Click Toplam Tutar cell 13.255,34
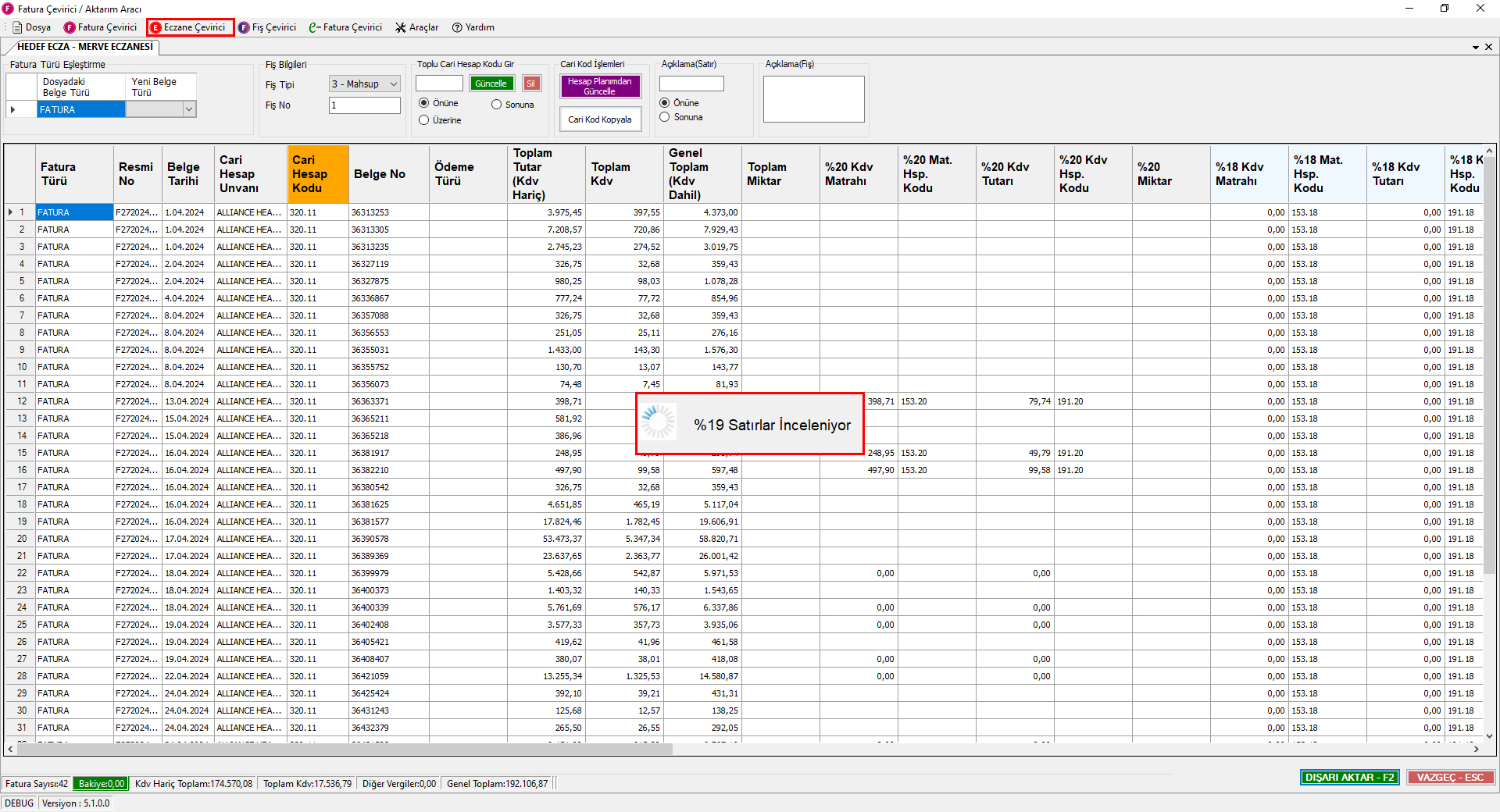This screenshot has width=1500, height=812. pos(546,676)
